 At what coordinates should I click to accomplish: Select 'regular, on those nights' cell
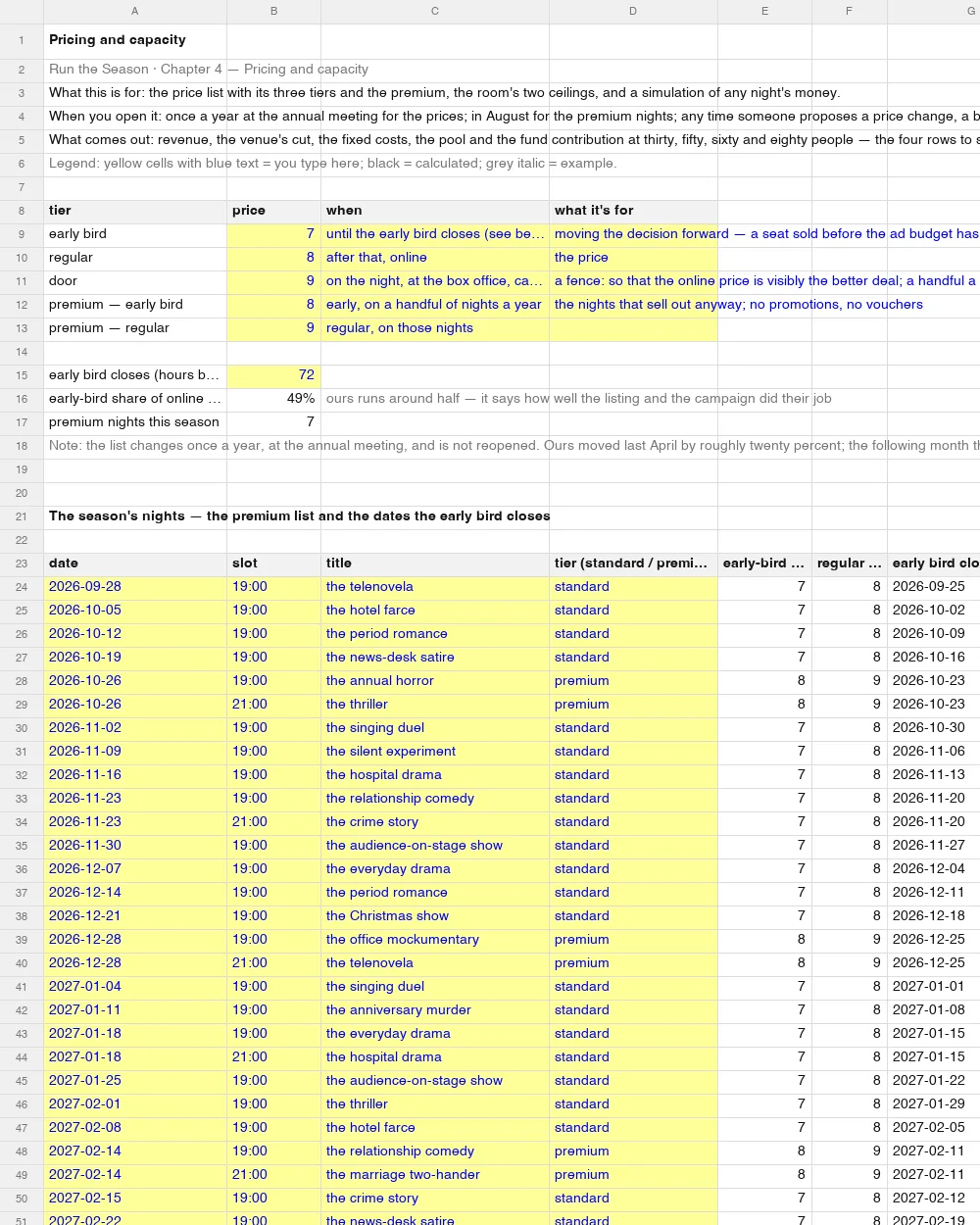click(435, 328)
